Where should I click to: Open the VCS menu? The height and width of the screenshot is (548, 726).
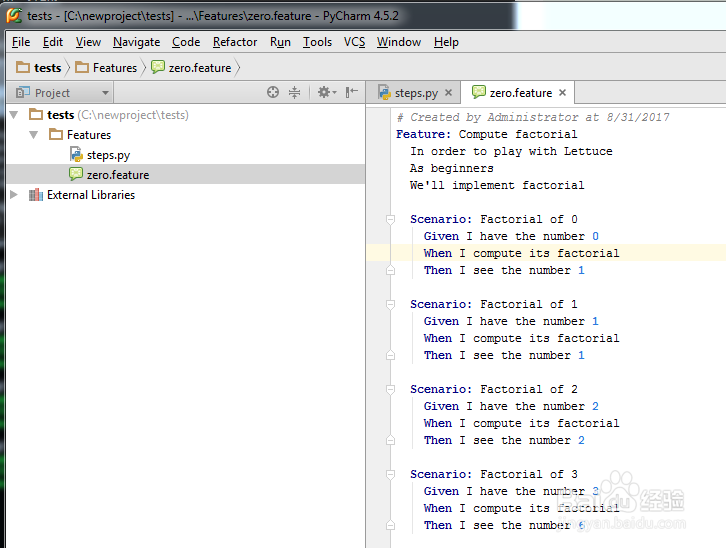(x=354, y=42)
